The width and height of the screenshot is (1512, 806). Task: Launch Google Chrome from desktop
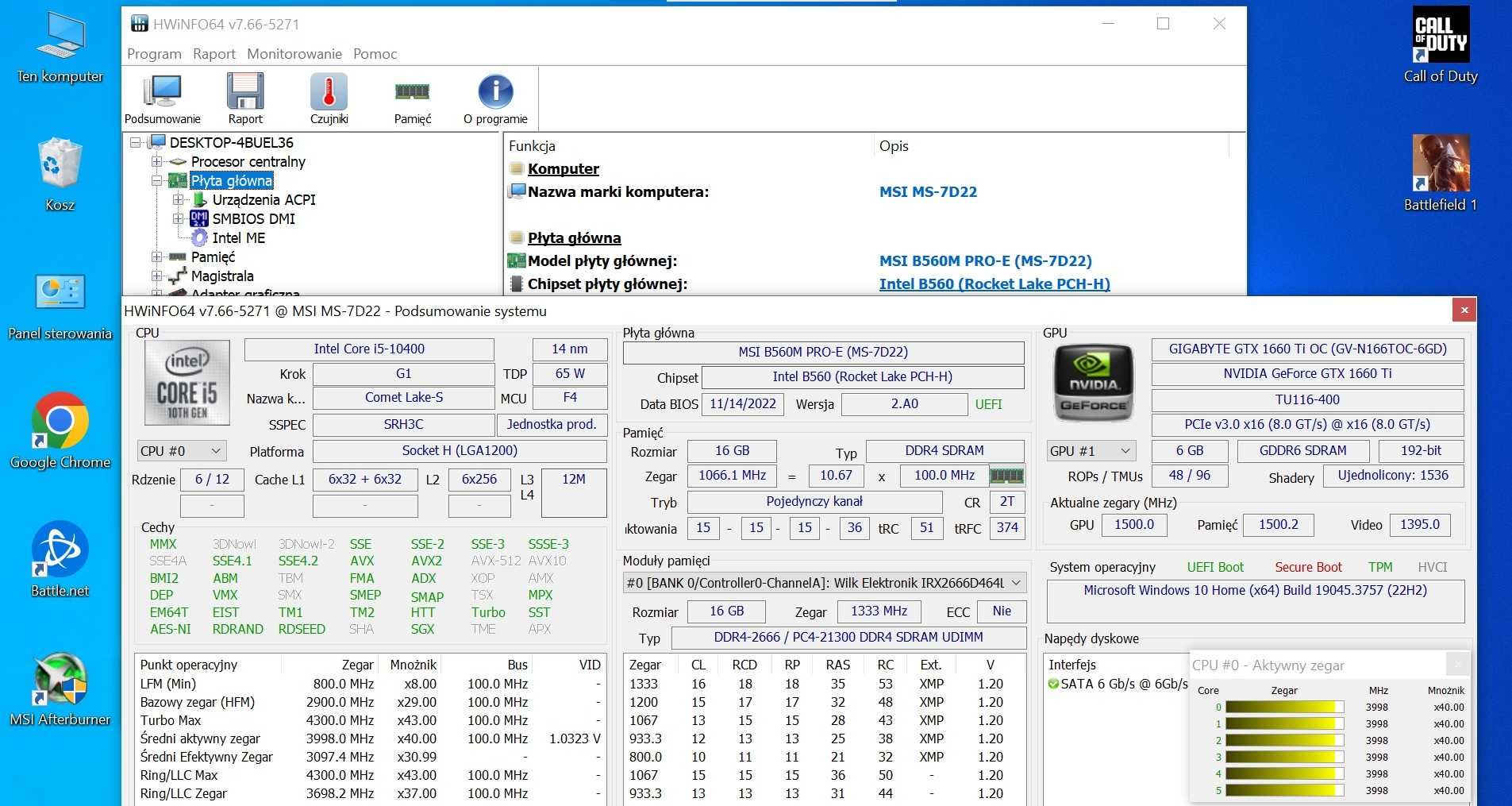pyautogui.click(x=60, y=431)
